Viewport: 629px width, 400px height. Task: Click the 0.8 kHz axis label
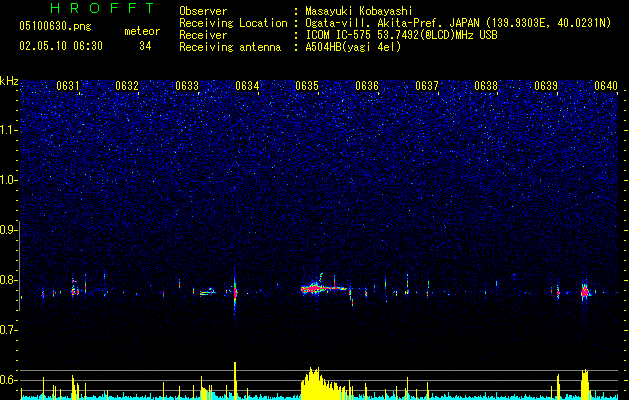[x=9, y=280]
